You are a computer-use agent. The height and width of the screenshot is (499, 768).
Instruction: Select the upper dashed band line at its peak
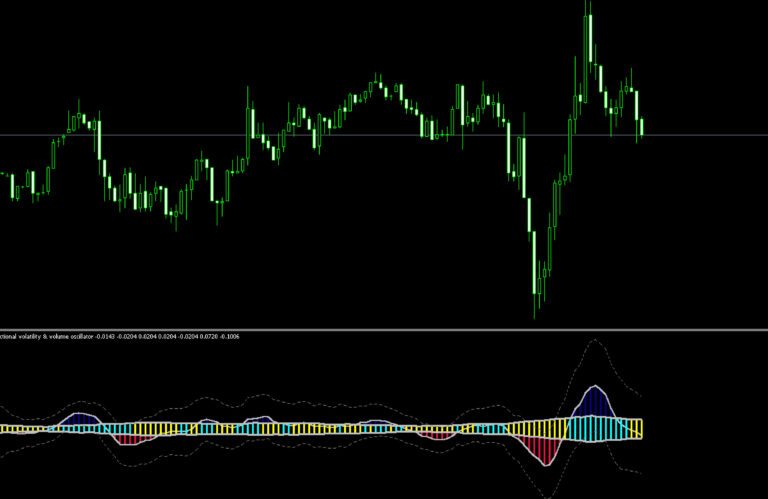click(x=595, y=339)
